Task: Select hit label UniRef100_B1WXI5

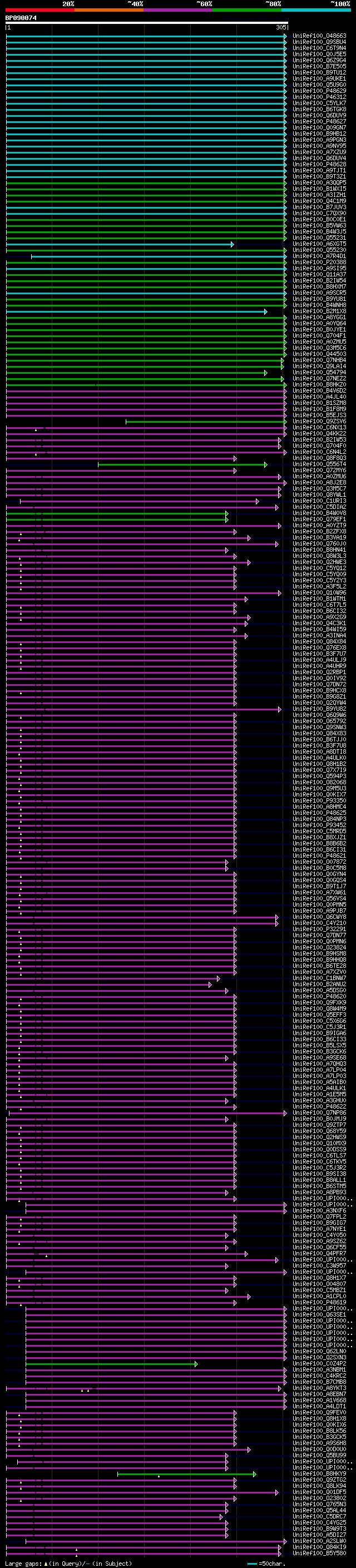Action: coord(319,189)
